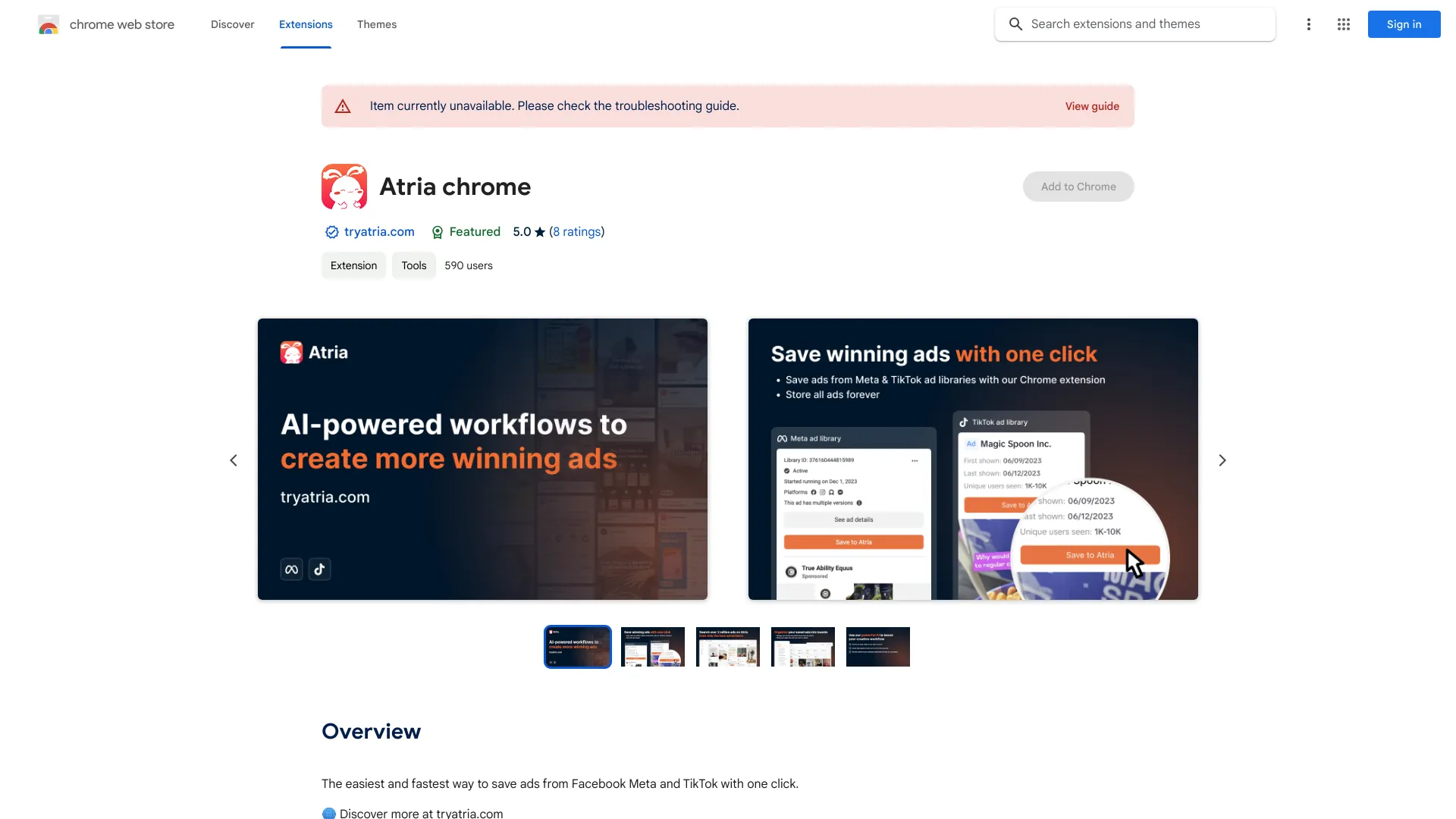
Task: Click the Add to Chrome button
Action: click(1078, 187)
